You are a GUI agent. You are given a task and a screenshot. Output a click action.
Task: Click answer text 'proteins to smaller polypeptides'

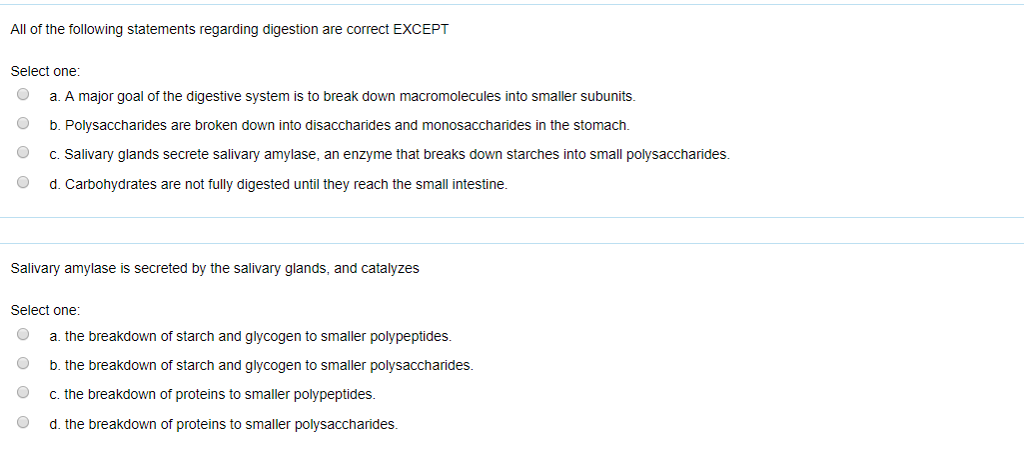tap(219, 395)
